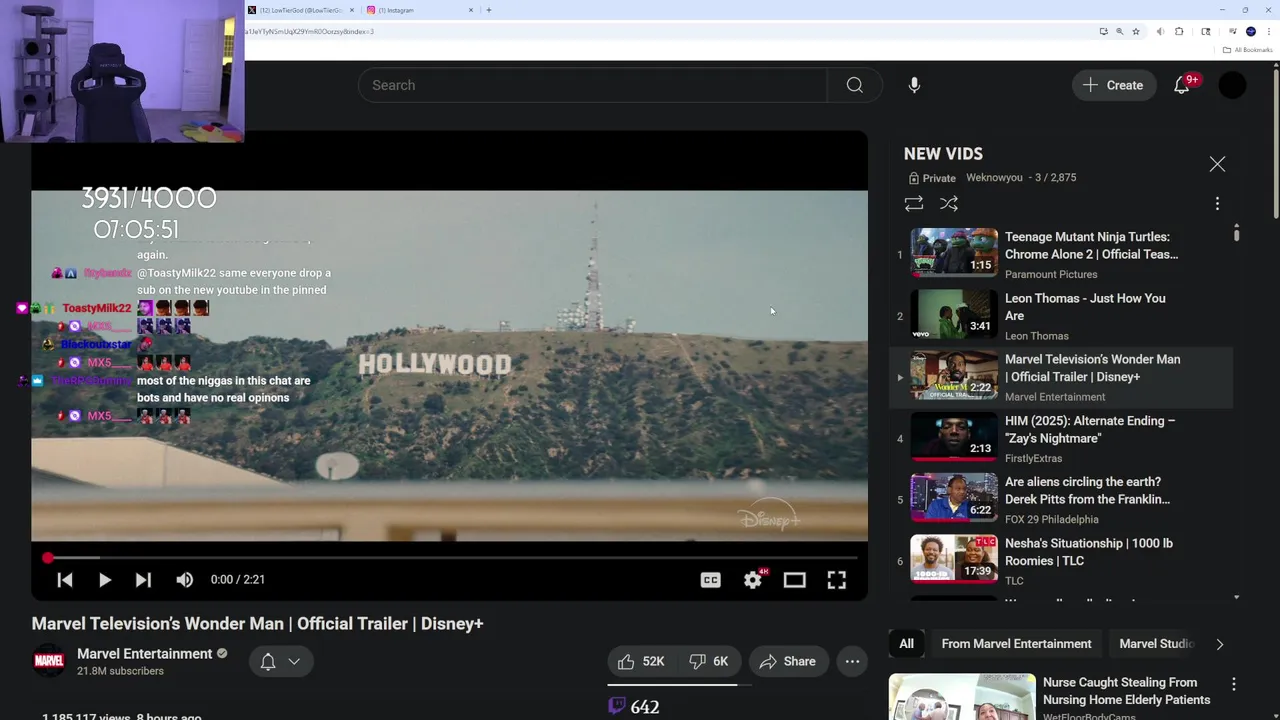
Task: Open playlist options three-dot menu
Action: point(1217,203)
